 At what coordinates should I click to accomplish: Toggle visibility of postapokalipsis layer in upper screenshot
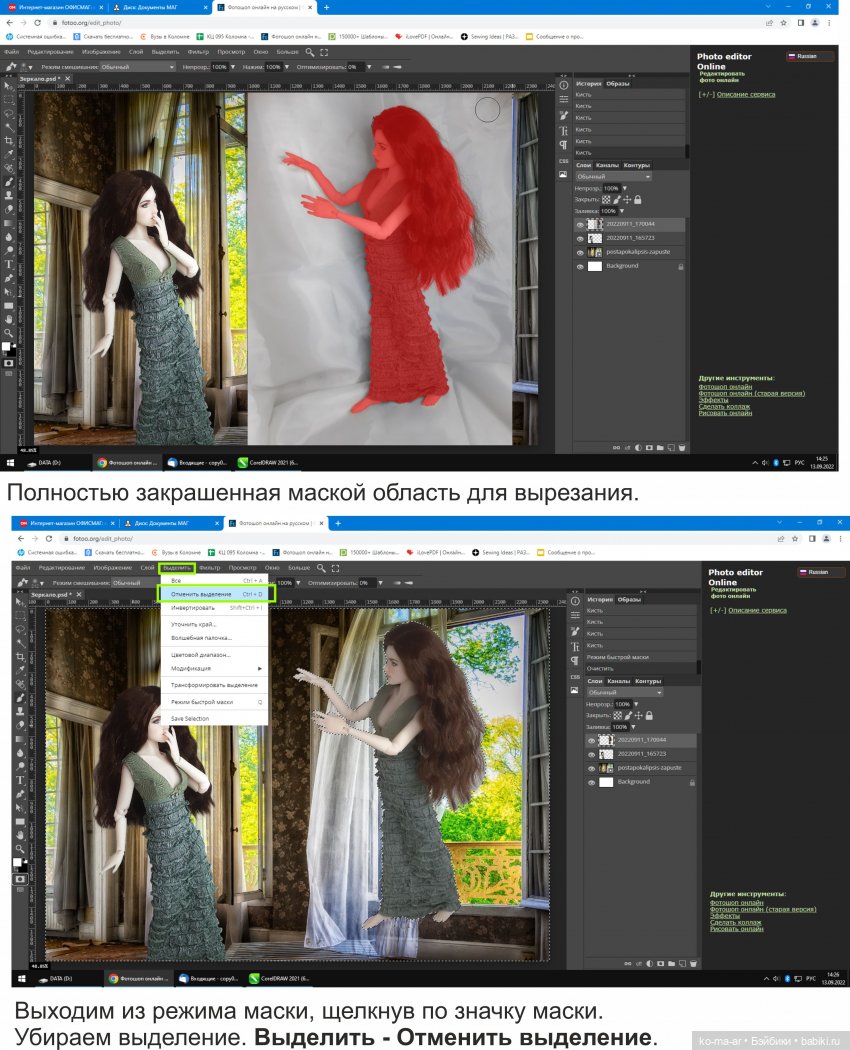pyautogui.click(x=580, y=253)
